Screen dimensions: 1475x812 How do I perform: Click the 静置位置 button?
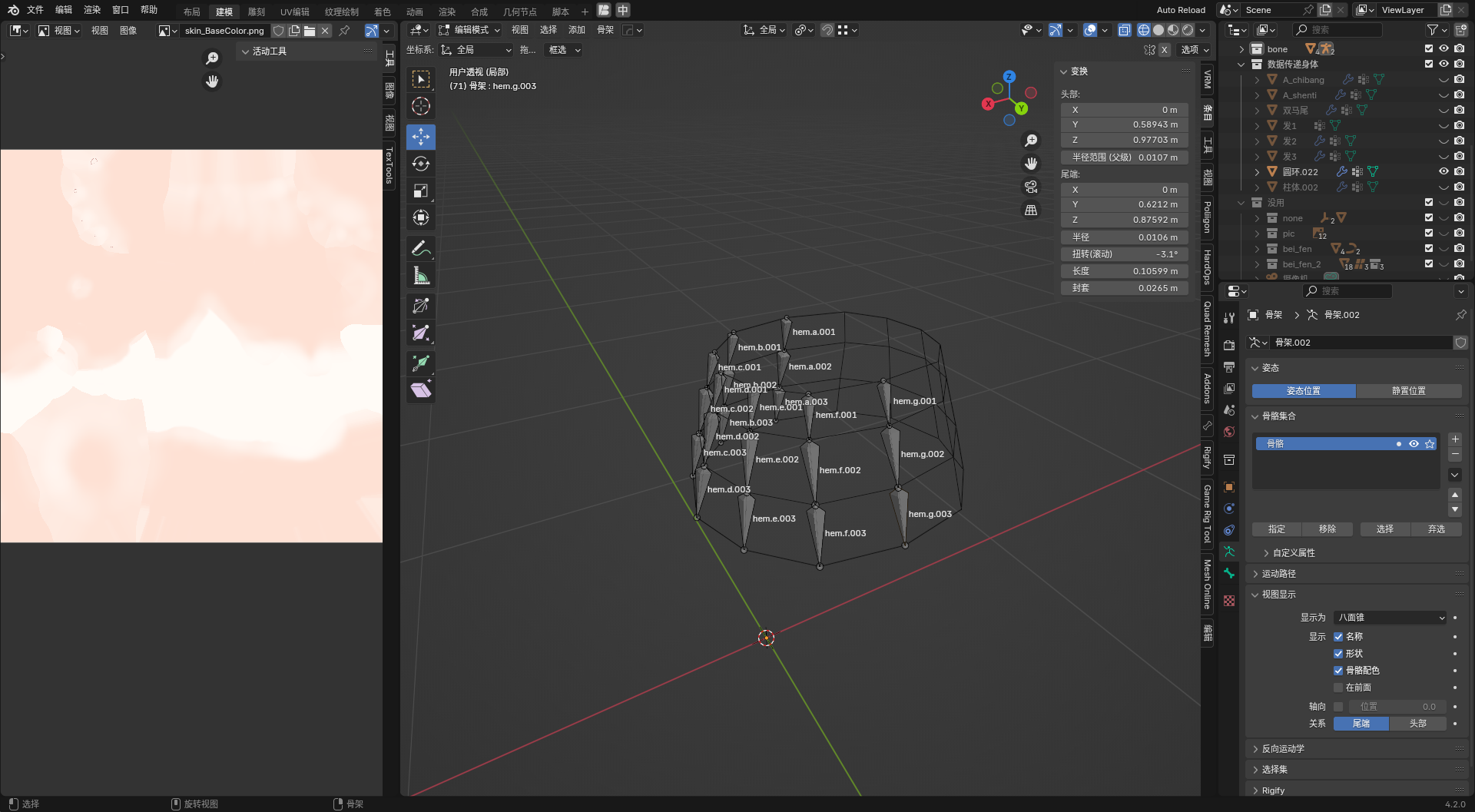coord(1408,391)
